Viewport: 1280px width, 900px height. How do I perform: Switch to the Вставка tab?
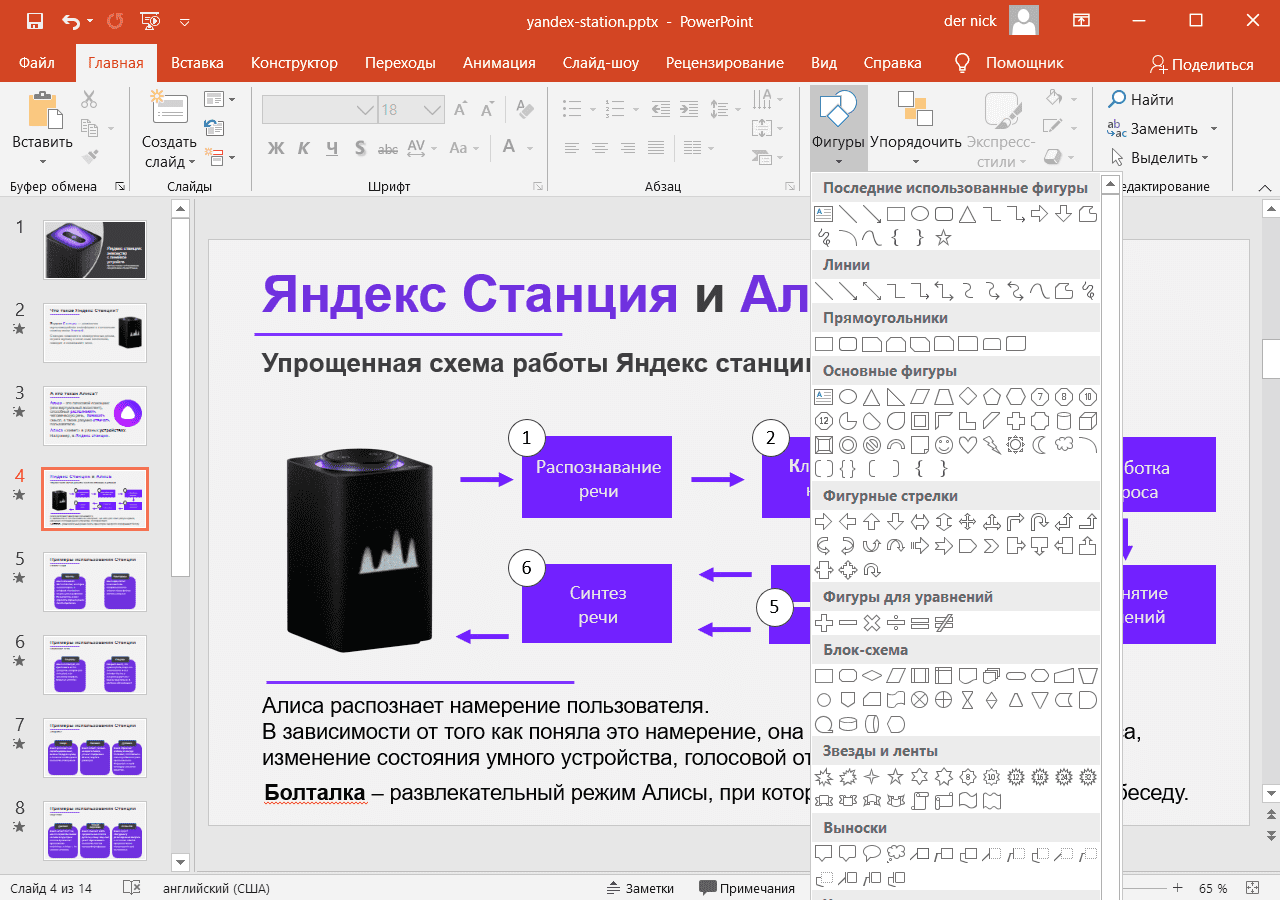pos(197,63)
